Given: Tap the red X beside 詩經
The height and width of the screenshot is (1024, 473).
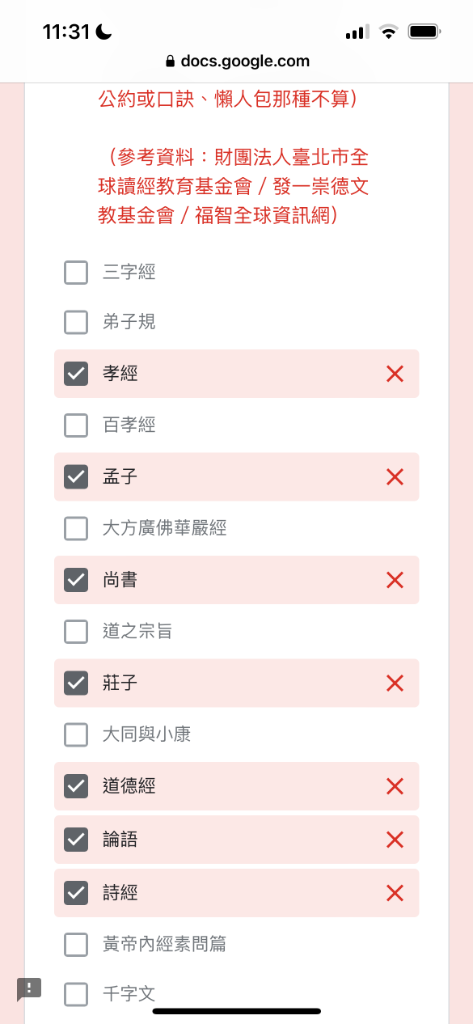Looking at the screenshot, I should click(395, 893).
